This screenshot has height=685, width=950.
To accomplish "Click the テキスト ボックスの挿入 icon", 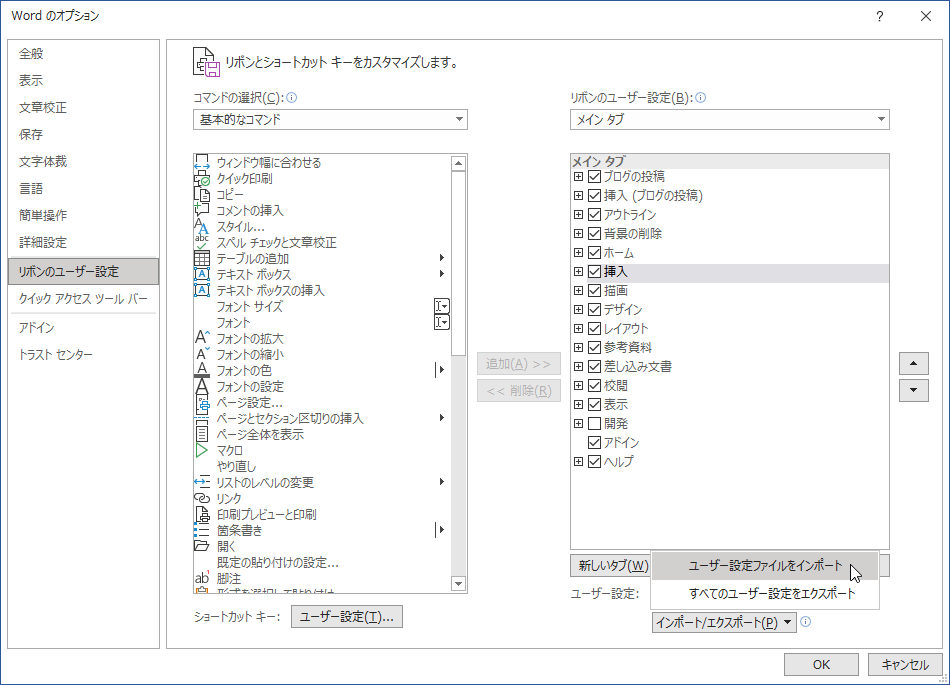I will click(202, 290).
